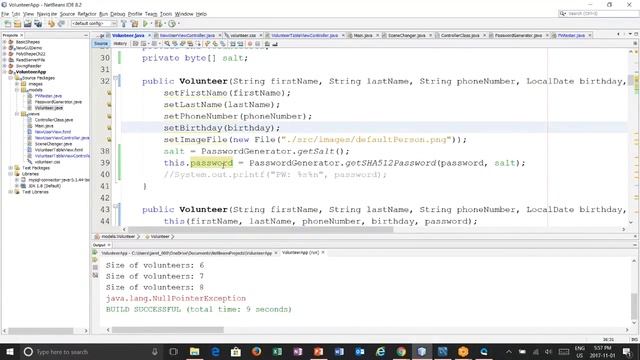
Task: Select JDK 1.8 (Default) library node
Action: point(44,186)
